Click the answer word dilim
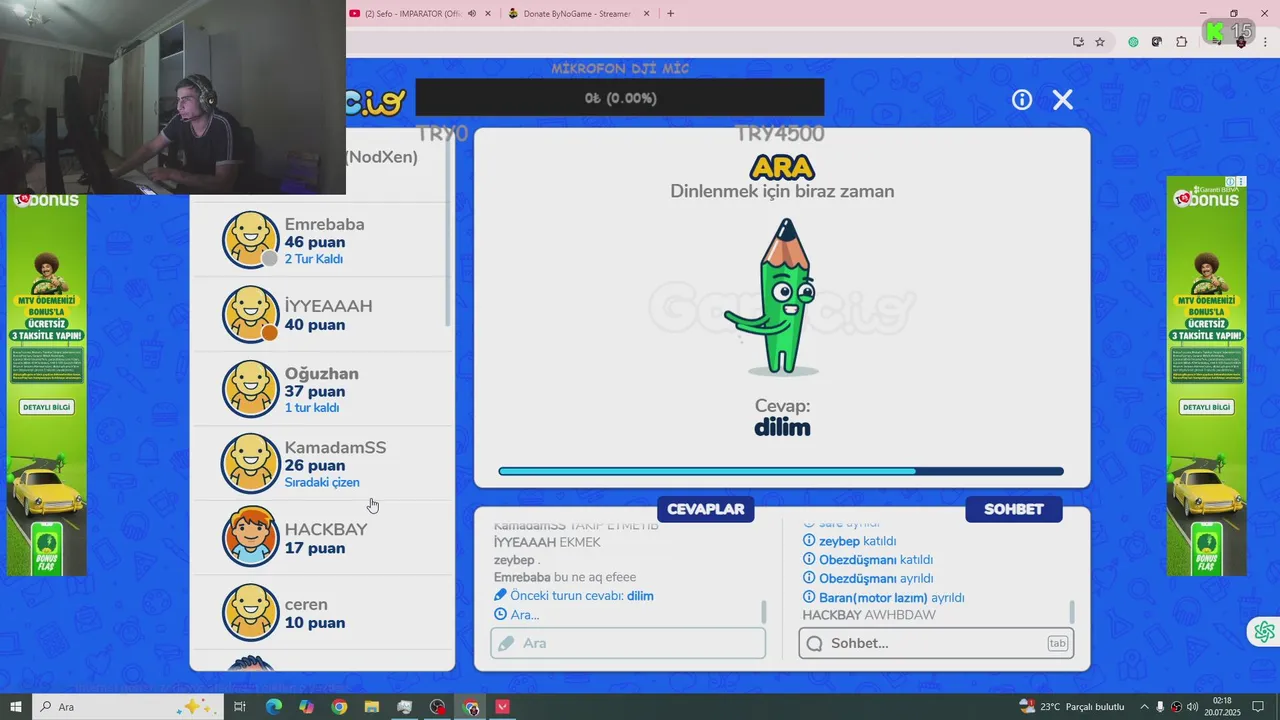This screenshot has width=1280, height=720. coord(782,427)
